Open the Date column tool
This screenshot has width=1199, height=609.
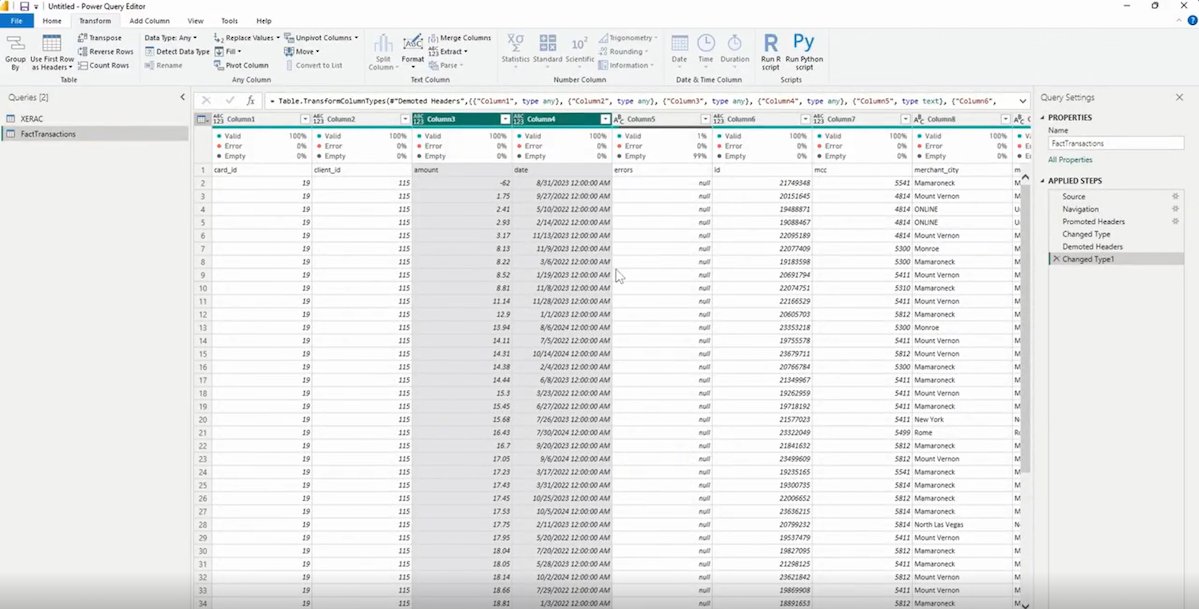click(679, 50)
